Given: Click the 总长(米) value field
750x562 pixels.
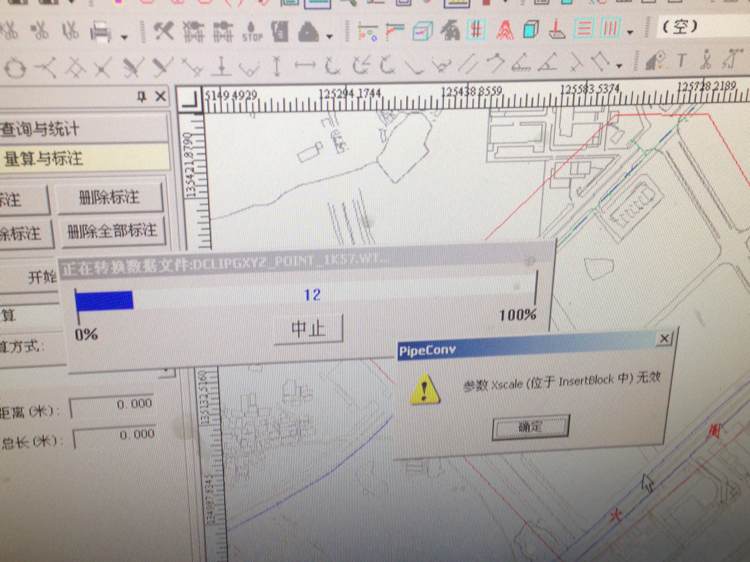Looking at the screenshot, I should (x=115, y=436).
